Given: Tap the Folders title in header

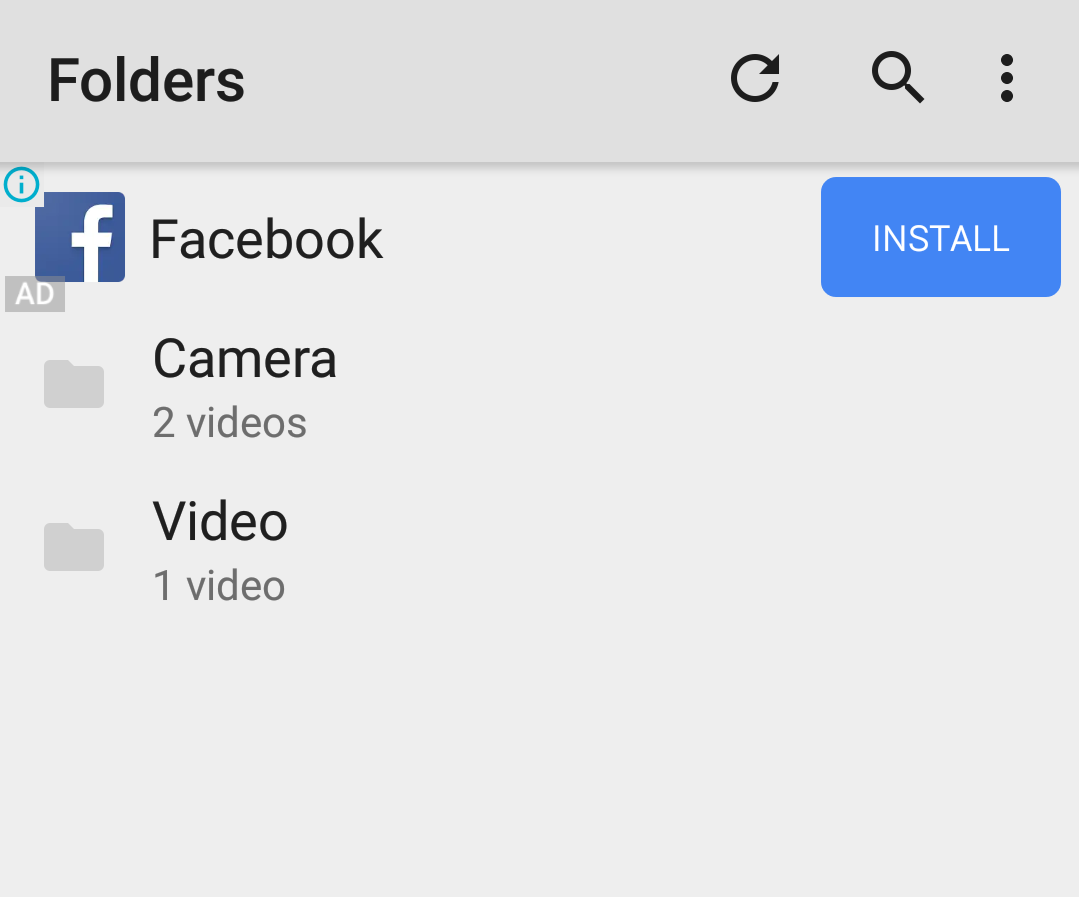Looking at the screenshot, I should [x=147, y=81].
